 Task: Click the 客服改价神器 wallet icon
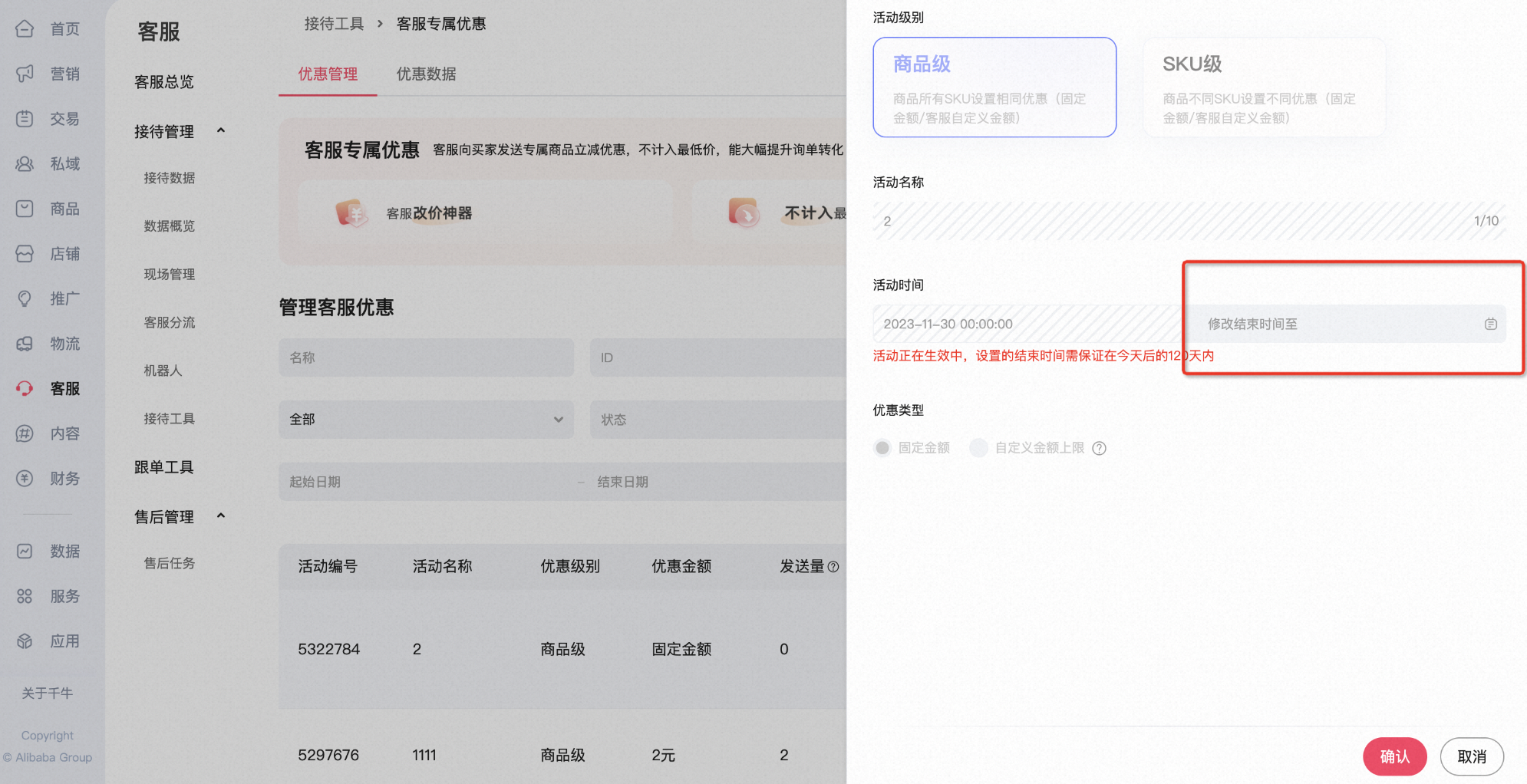tap(351, 212)
